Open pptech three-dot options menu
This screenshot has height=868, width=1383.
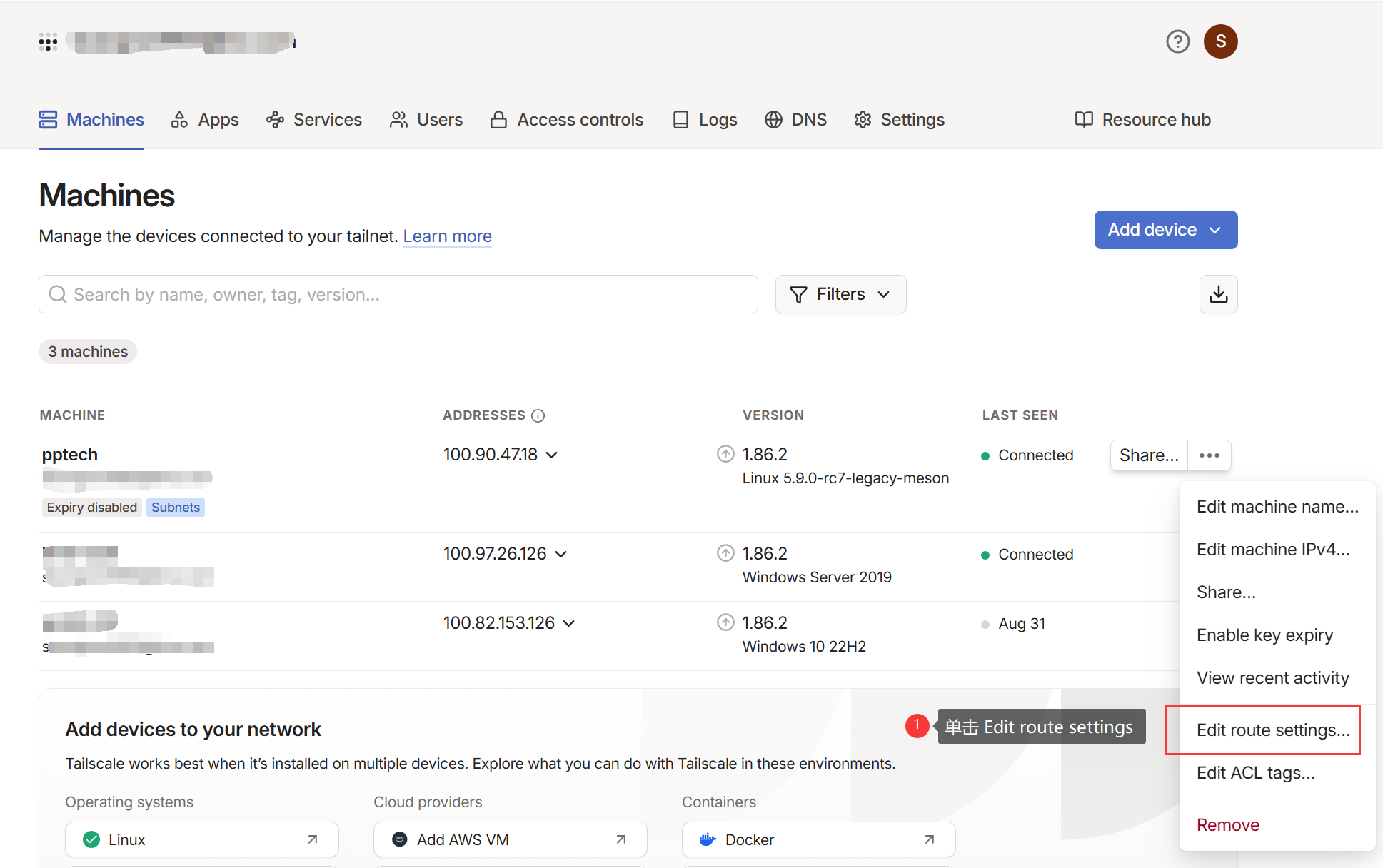[1209, 455]
